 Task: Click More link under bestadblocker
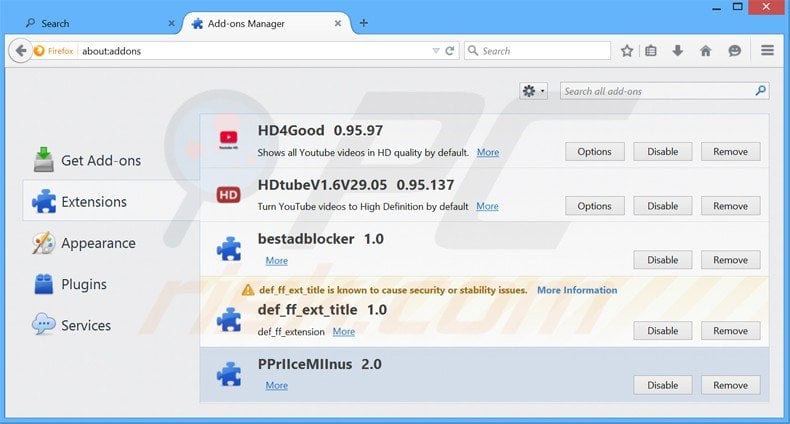tap(277, 261)
